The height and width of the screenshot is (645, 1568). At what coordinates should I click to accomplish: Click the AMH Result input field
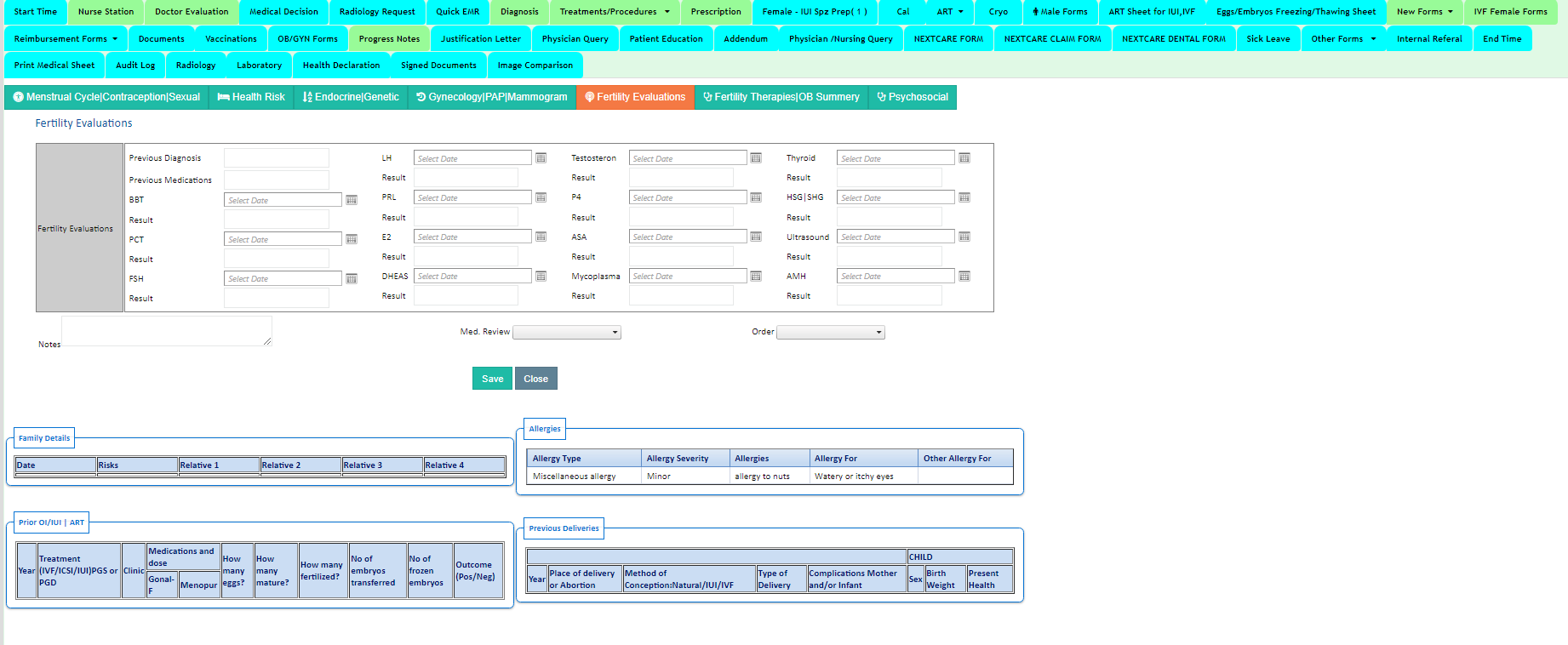coord(890,295)
